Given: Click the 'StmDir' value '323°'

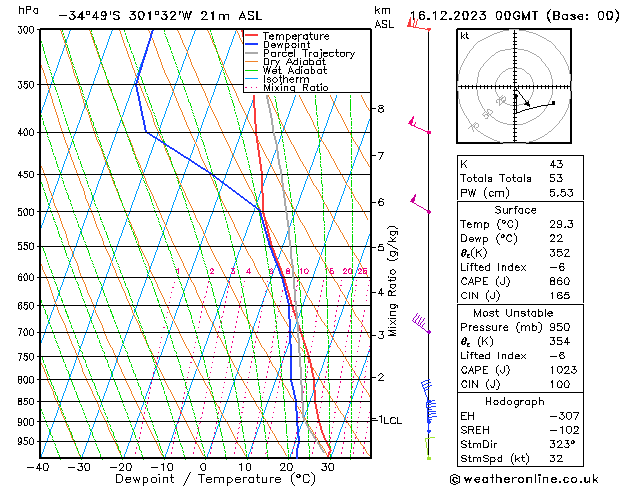Looking at the screenshot, I should 562,444.
